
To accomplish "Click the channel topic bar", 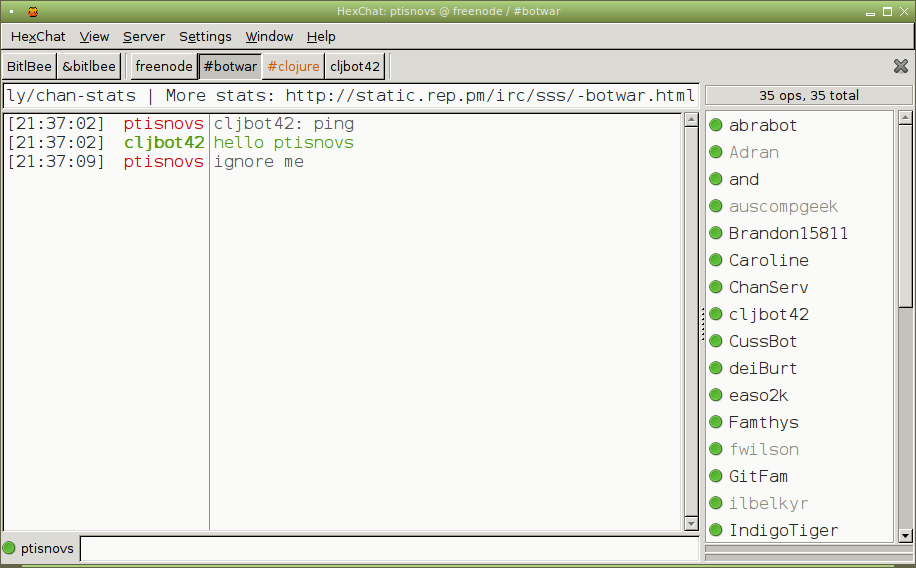I will tap(351, 96).
